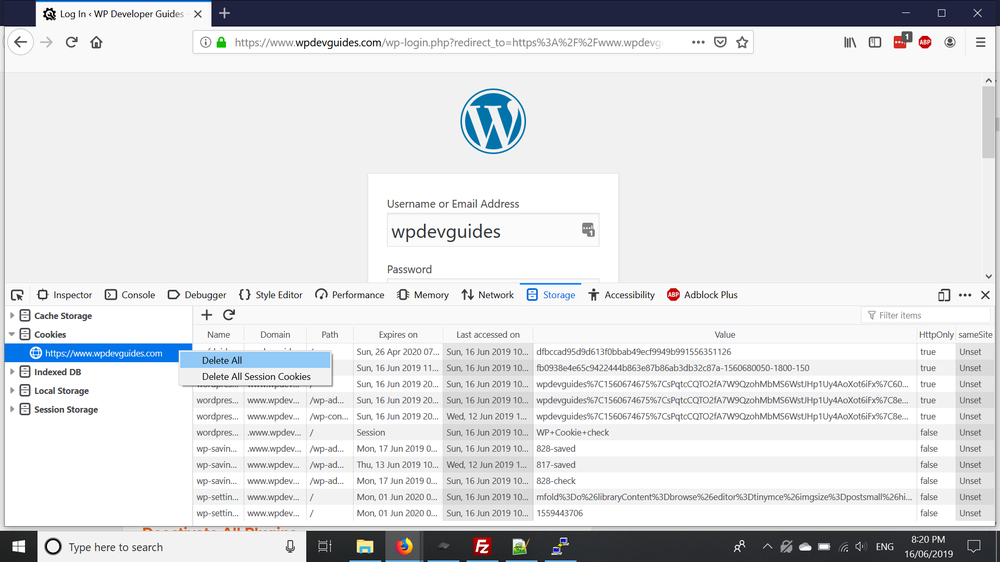The width and height of the screenshot is (1000, 562).
Task: Open the Firefox account icon
Action: click(950, 42)
